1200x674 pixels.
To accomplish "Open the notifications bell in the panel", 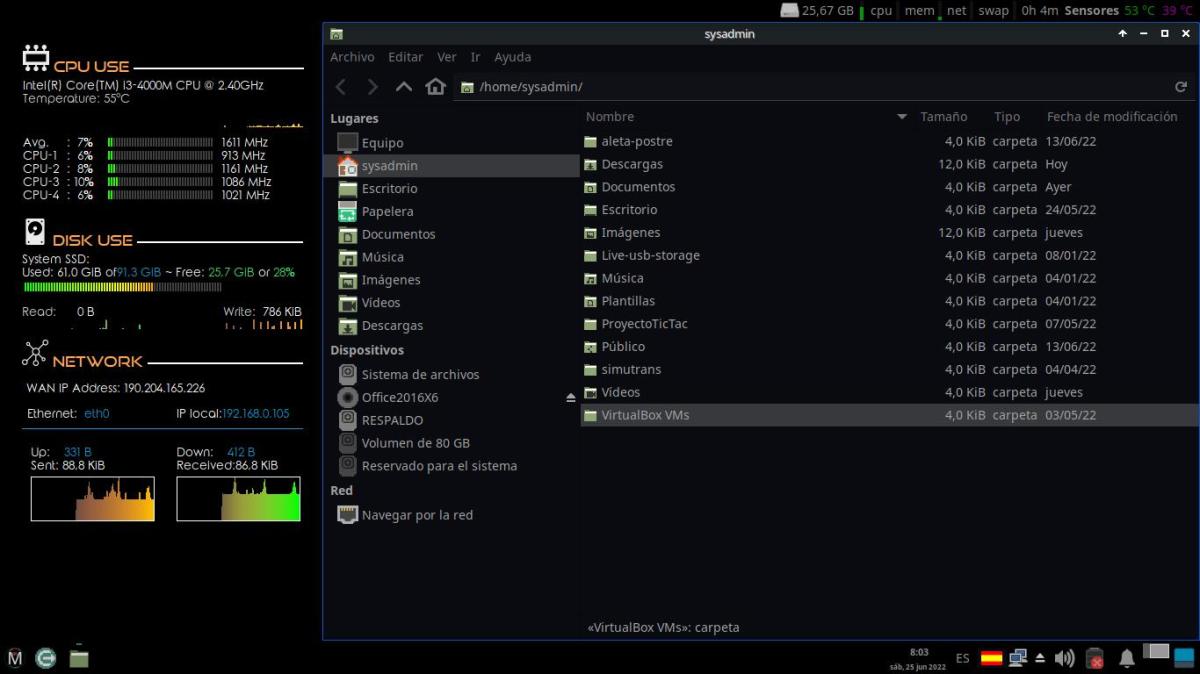I will (x=1126, y=658).
